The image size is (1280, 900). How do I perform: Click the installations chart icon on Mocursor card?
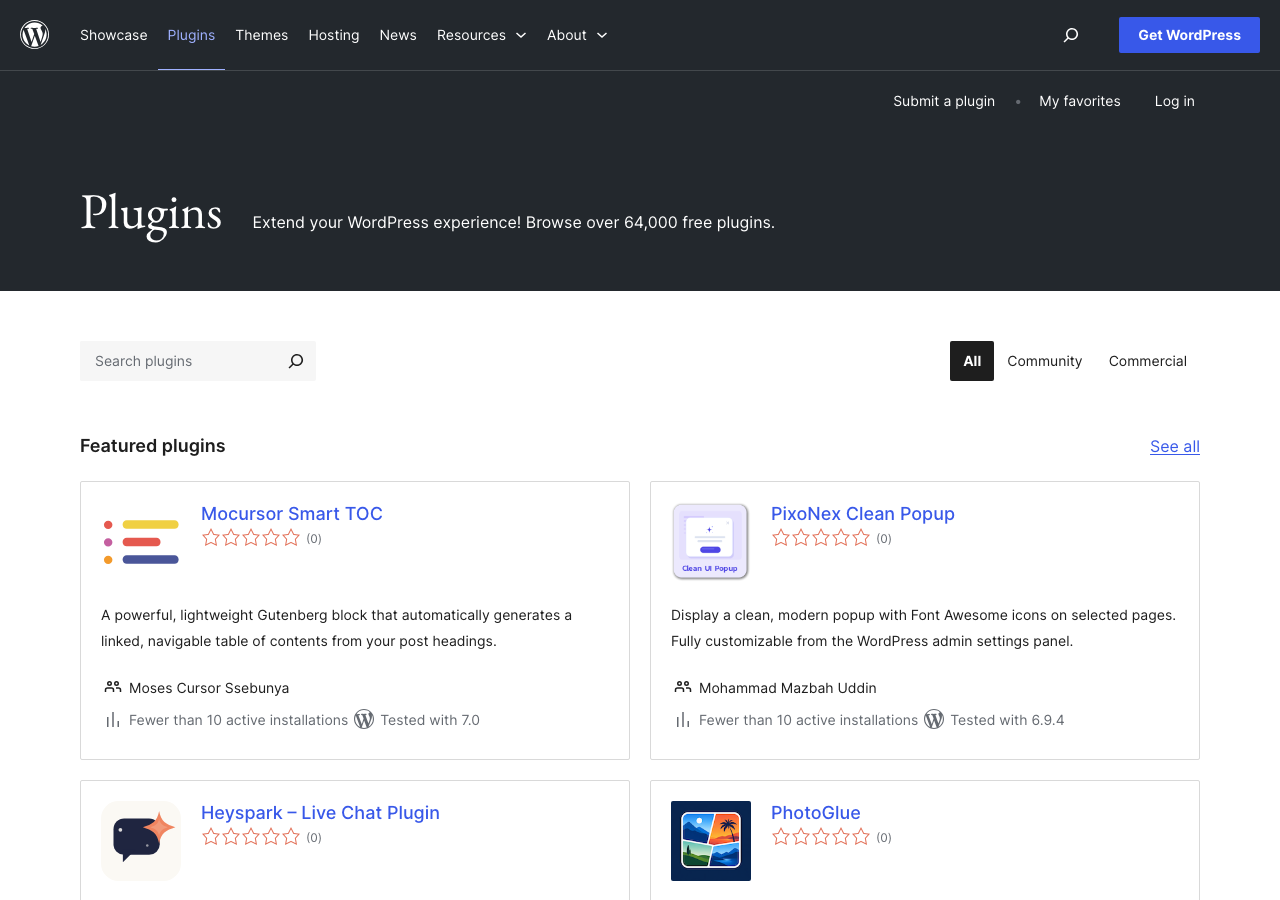coord(113,720)
